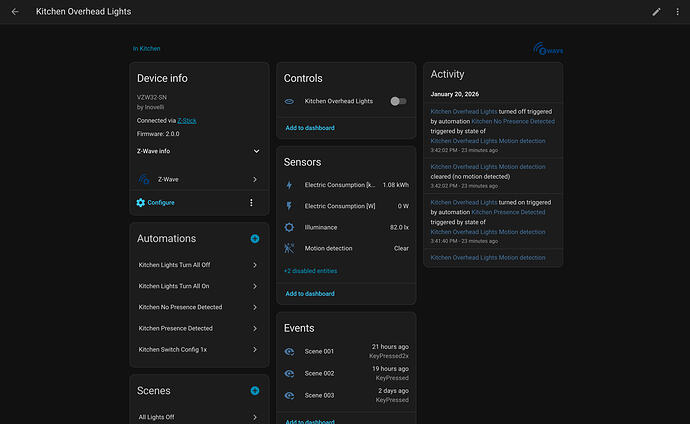This screenshot has width=690, height=424.
Task: Click the pencil edit icon
Action: click(657, 12)
